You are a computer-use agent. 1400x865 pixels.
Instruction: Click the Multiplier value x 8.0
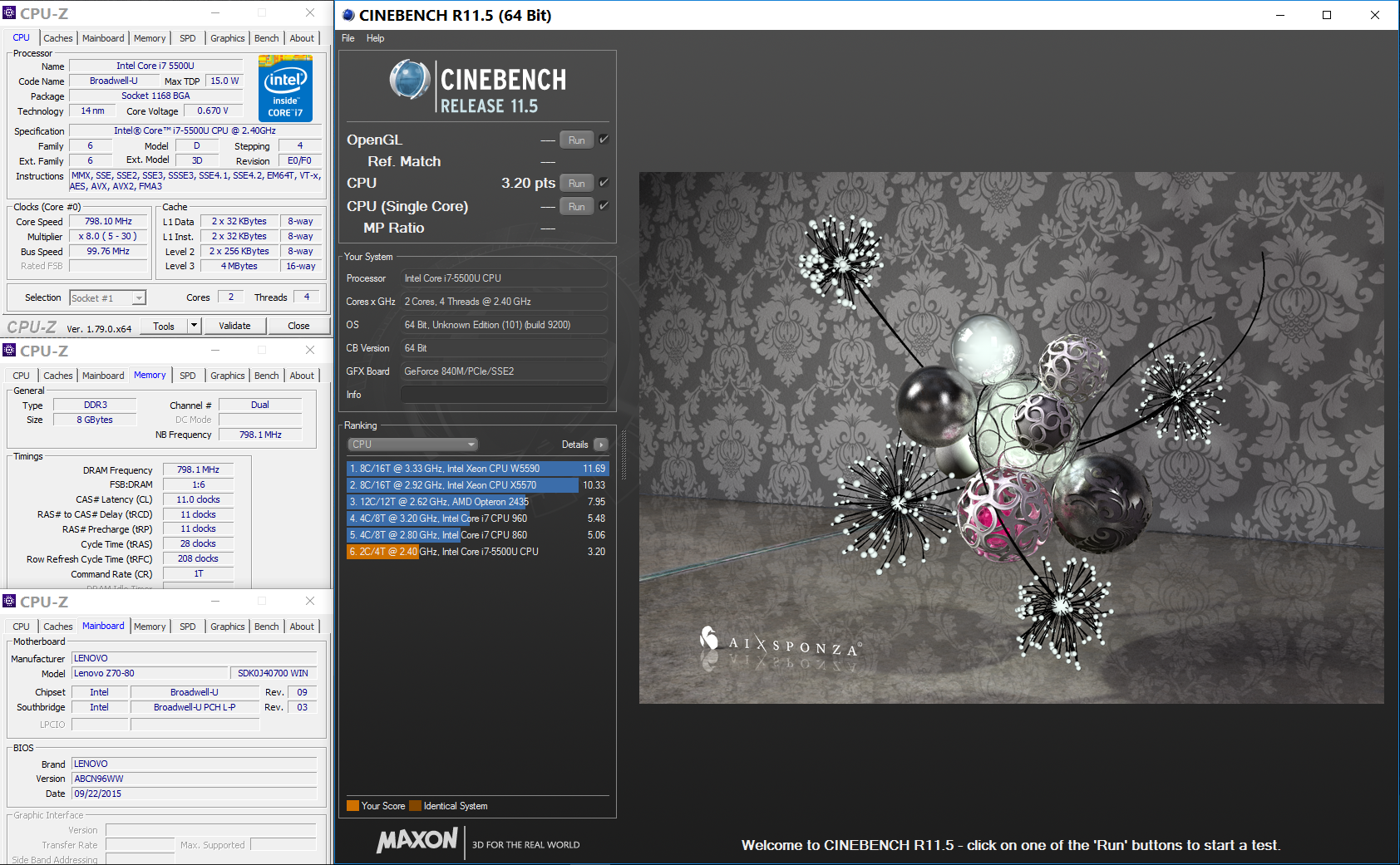point(108,237)
